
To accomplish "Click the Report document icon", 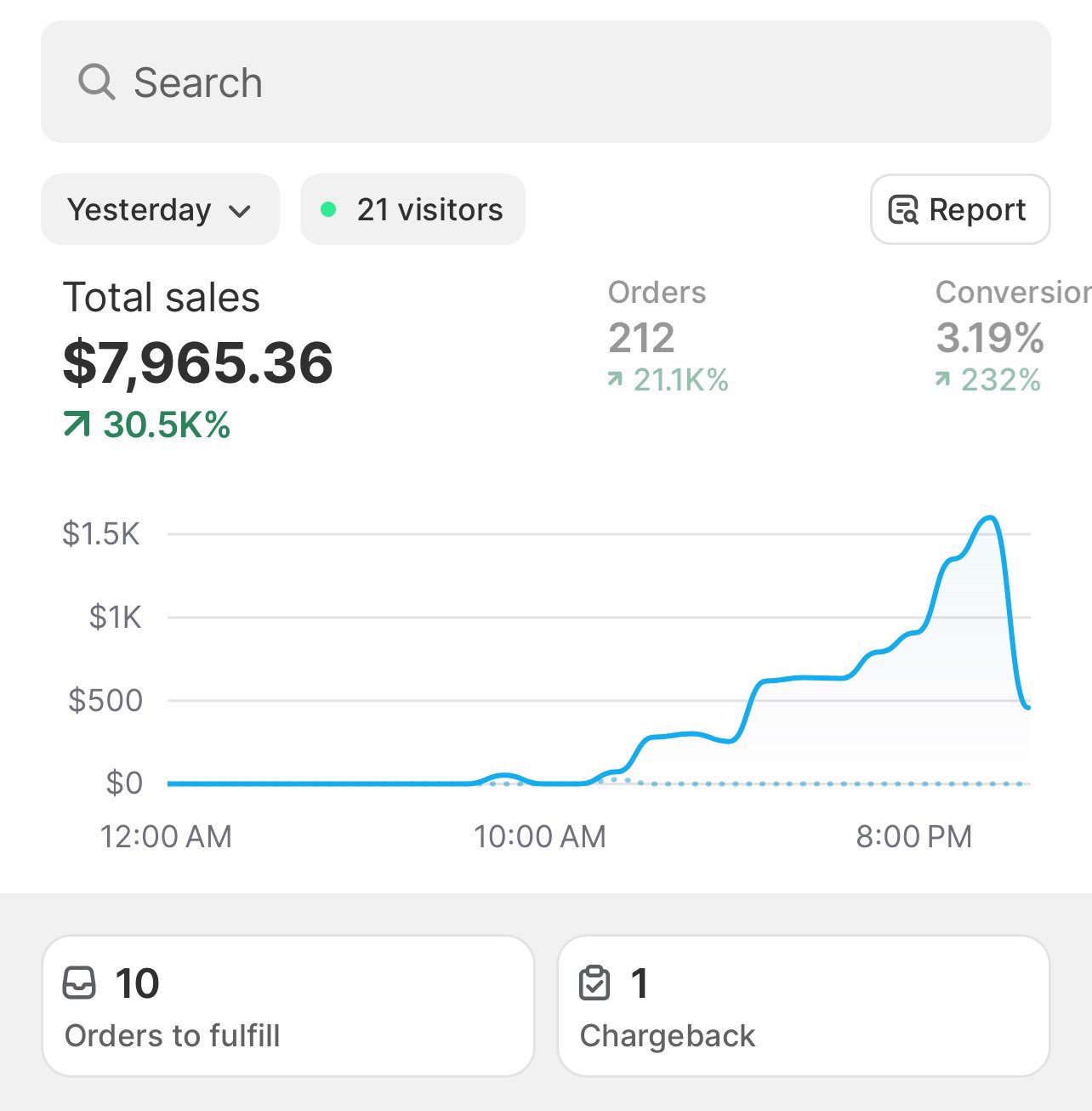I will tap(902, 209).
